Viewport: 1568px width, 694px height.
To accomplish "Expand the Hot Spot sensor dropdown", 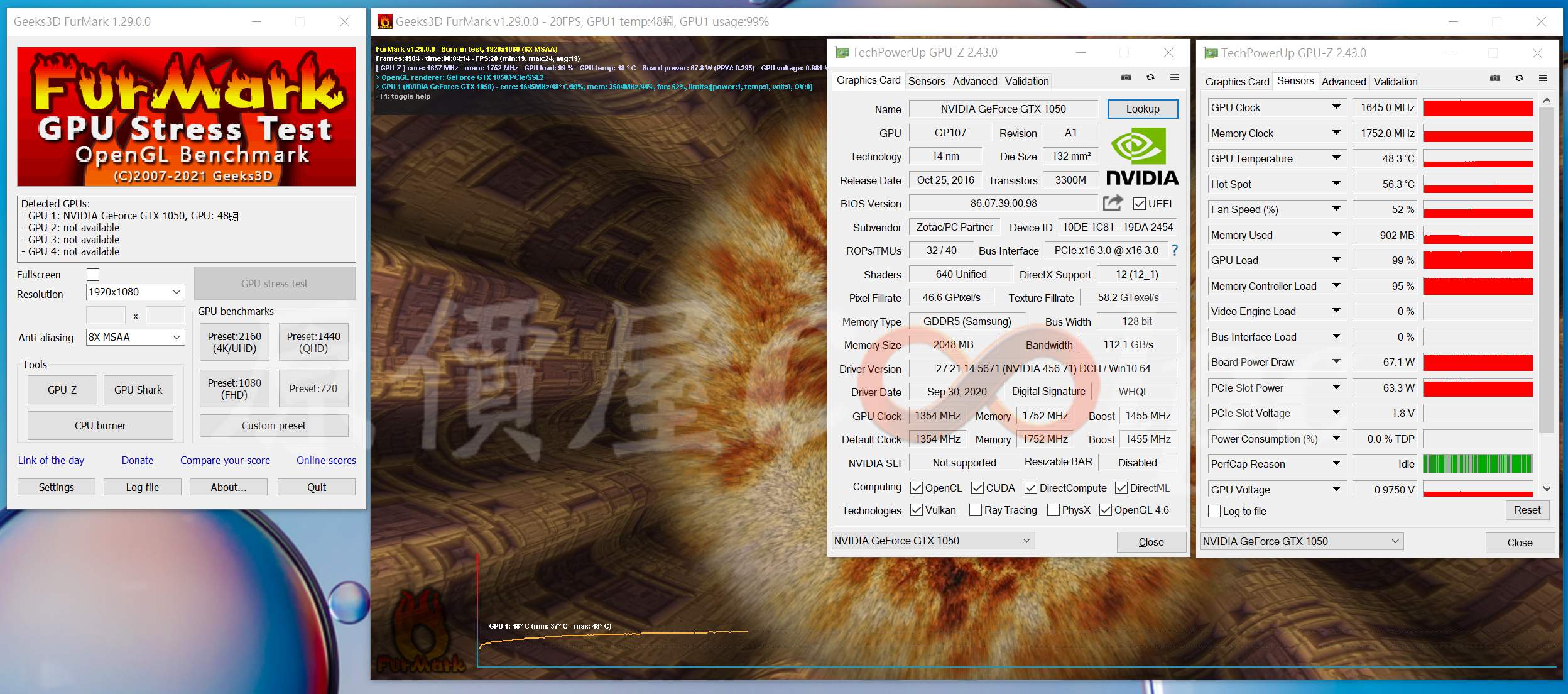I will click(1336, 184).
